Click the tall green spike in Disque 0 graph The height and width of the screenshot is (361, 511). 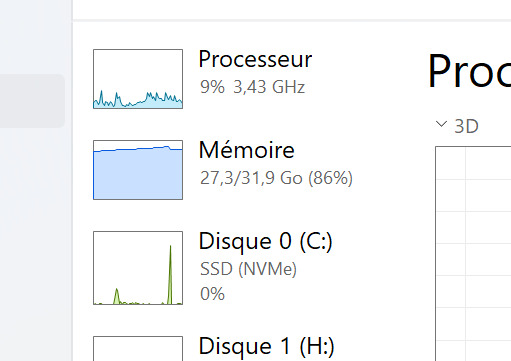(x=170, y=273)
